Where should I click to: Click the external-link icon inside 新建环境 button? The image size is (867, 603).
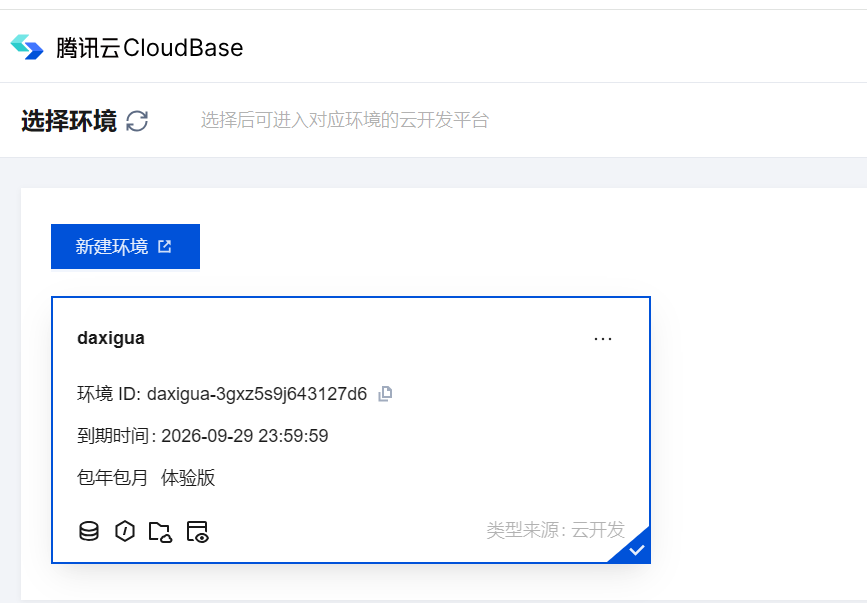[164, 245]
